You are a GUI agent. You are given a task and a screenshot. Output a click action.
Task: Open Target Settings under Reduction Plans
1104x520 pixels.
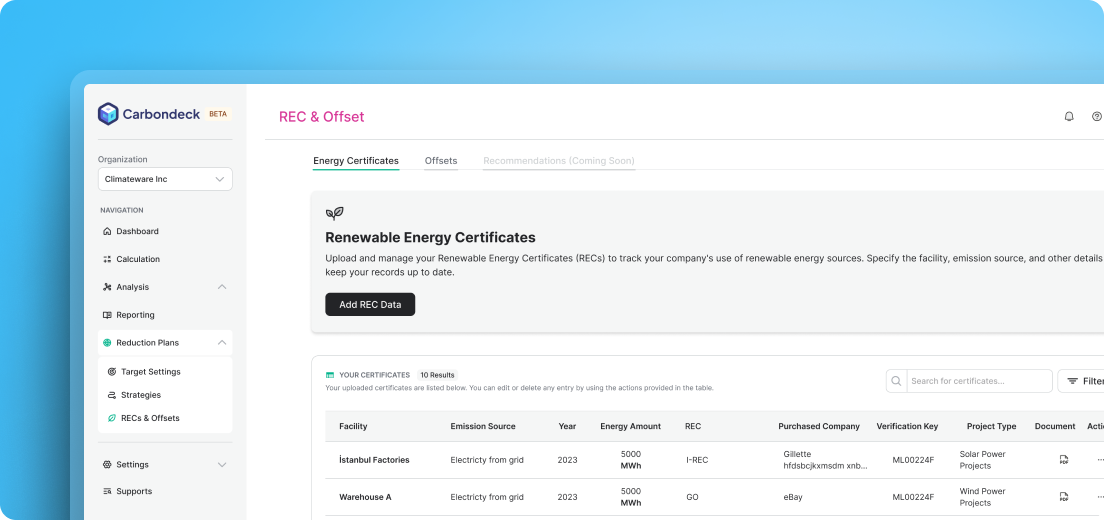pos(150,372)
